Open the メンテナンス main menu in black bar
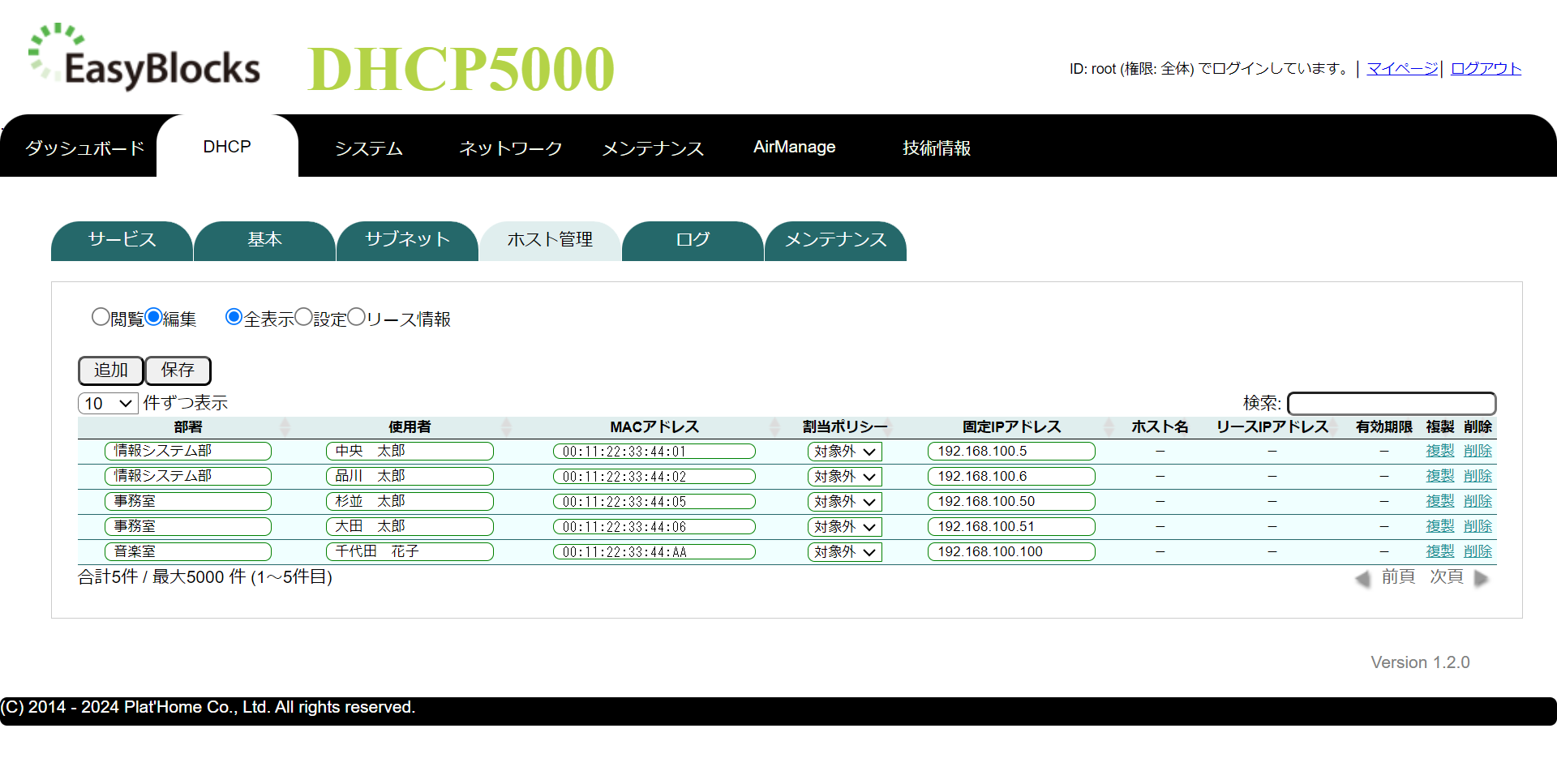 [653, 148]
